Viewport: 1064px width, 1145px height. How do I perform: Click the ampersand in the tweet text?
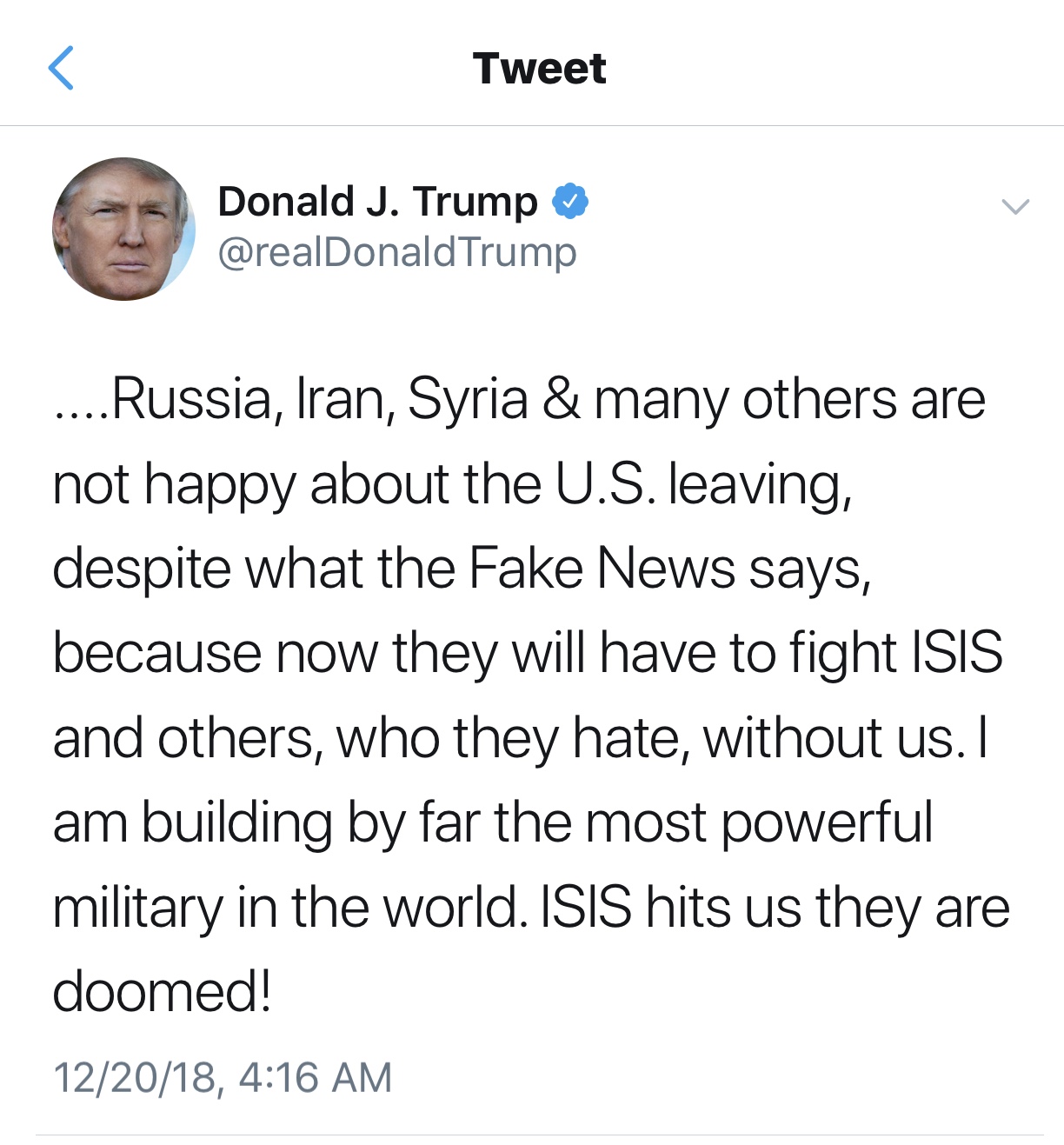561,400
